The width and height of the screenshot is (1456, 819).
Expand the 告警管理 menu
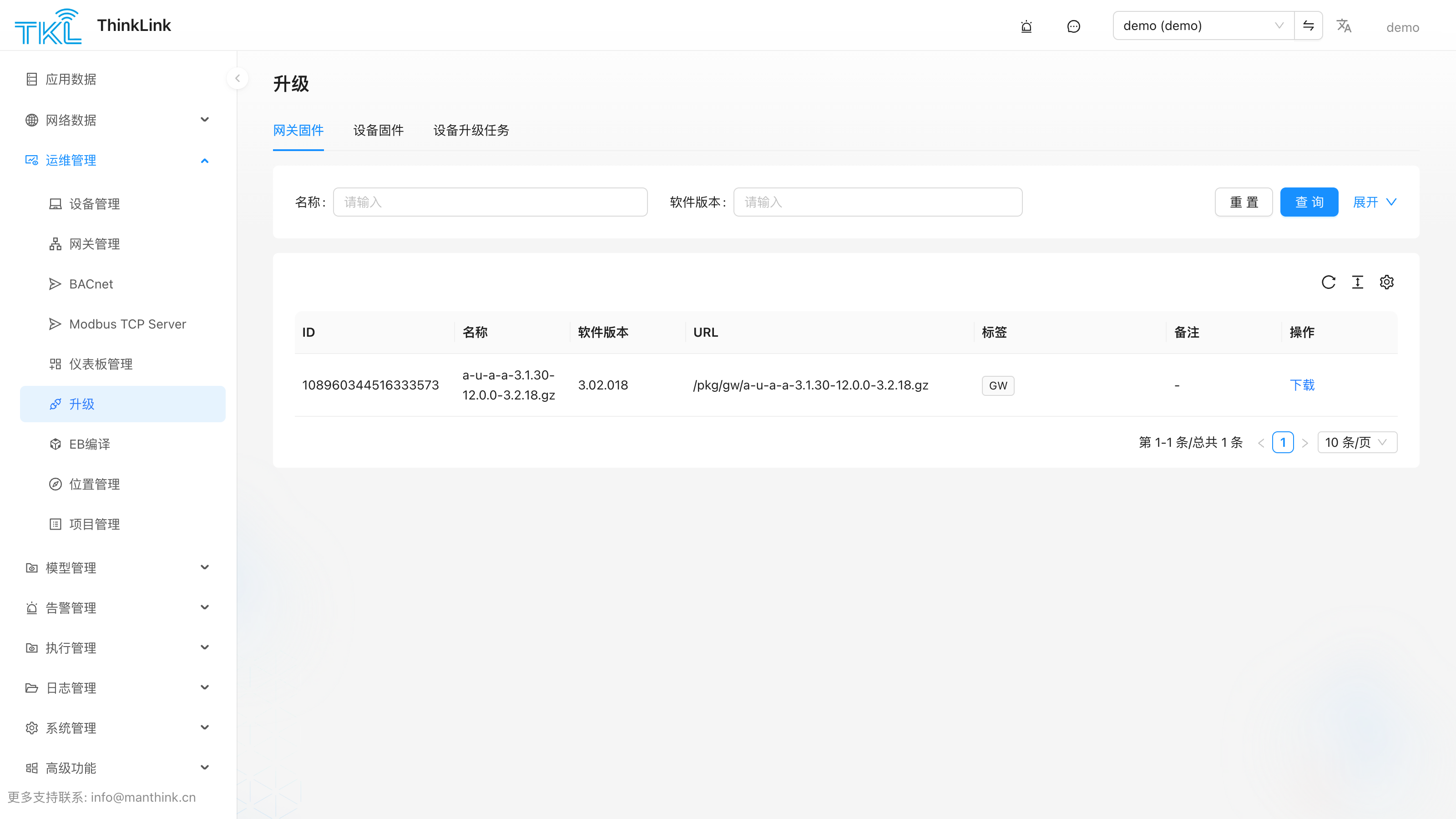118,607
